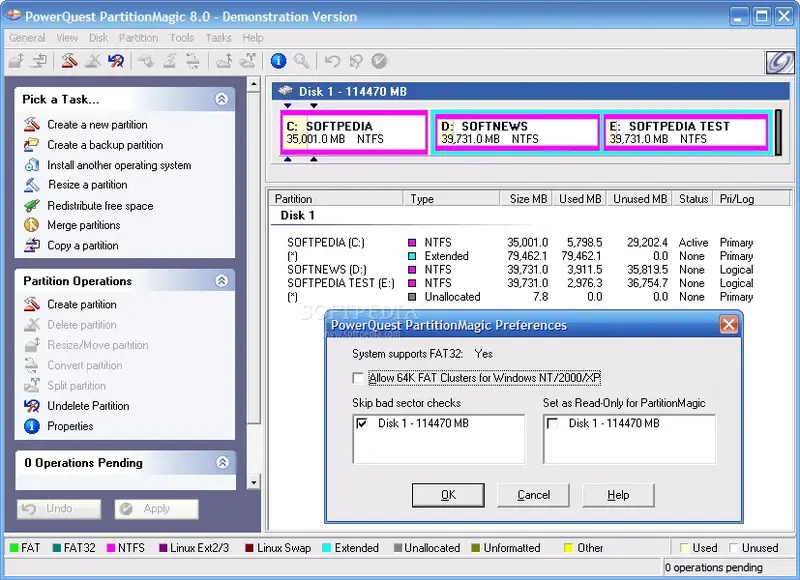
Task: Click the Properties operation icon in sidebar
Action: click(x=32, y=426)
